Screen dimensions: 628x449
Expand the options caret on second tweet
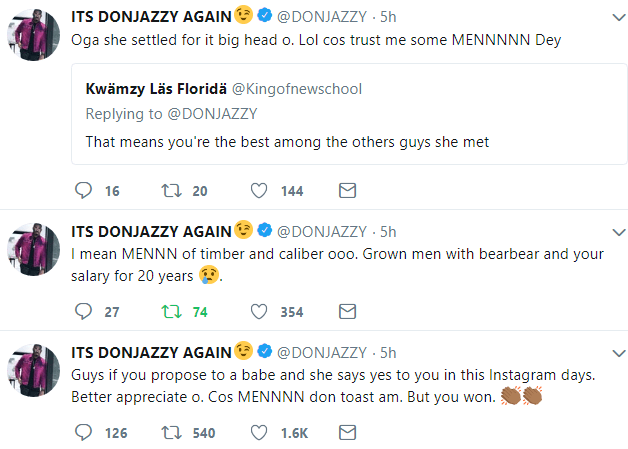(610, 232)
